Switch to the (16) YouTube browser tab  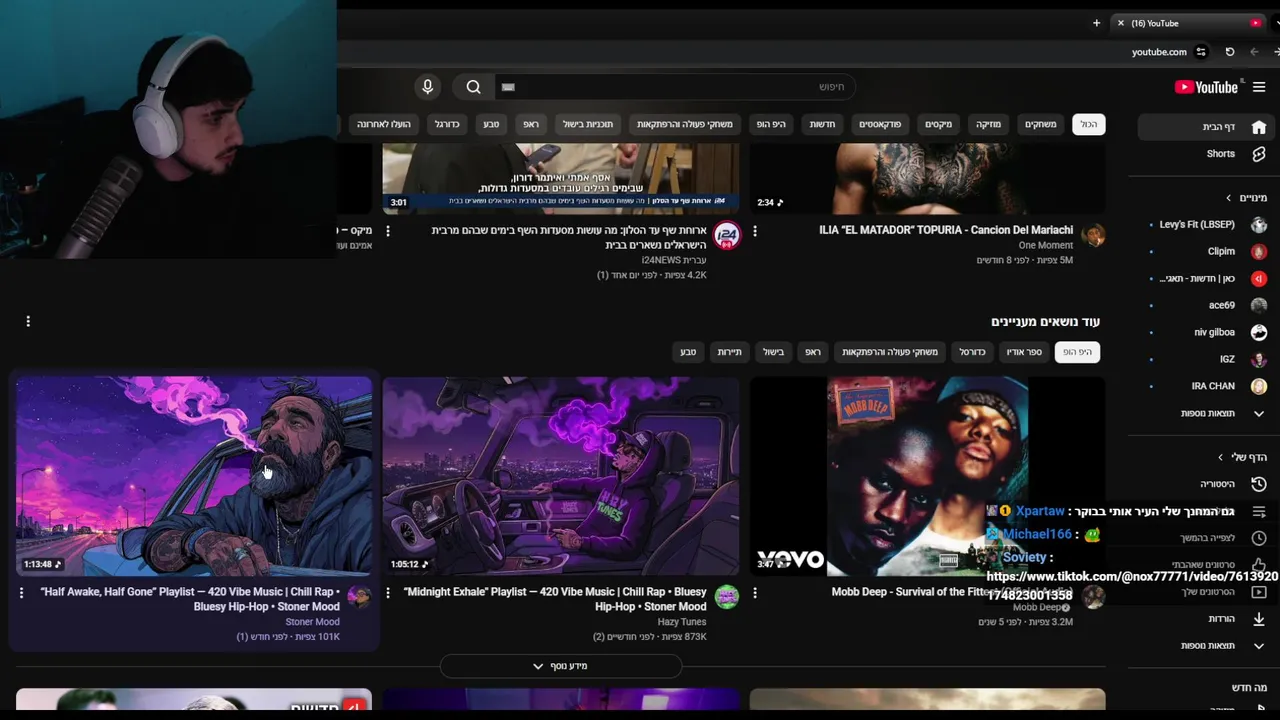(x=1189, y=23)
